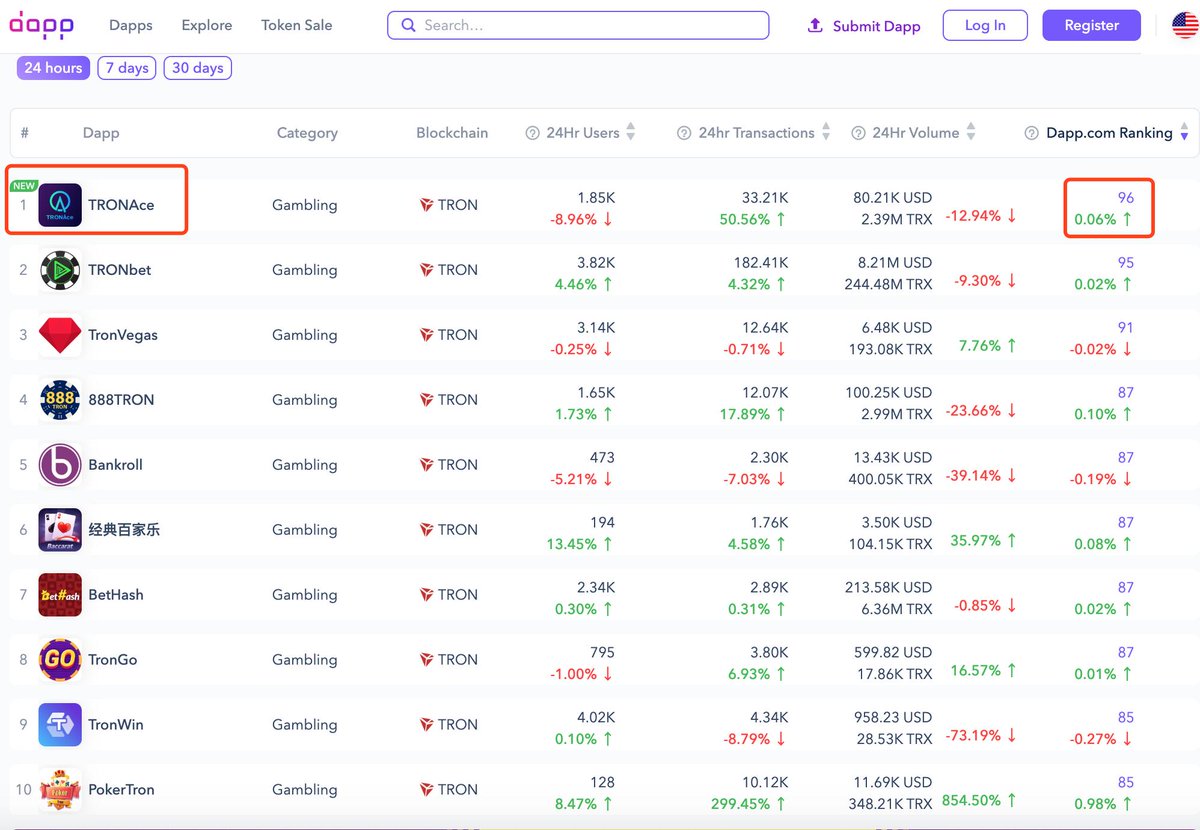The width and height of the screenshot is (1200, 830).
Task: Click the 854.50% volume change value
Action: point(972,800)
